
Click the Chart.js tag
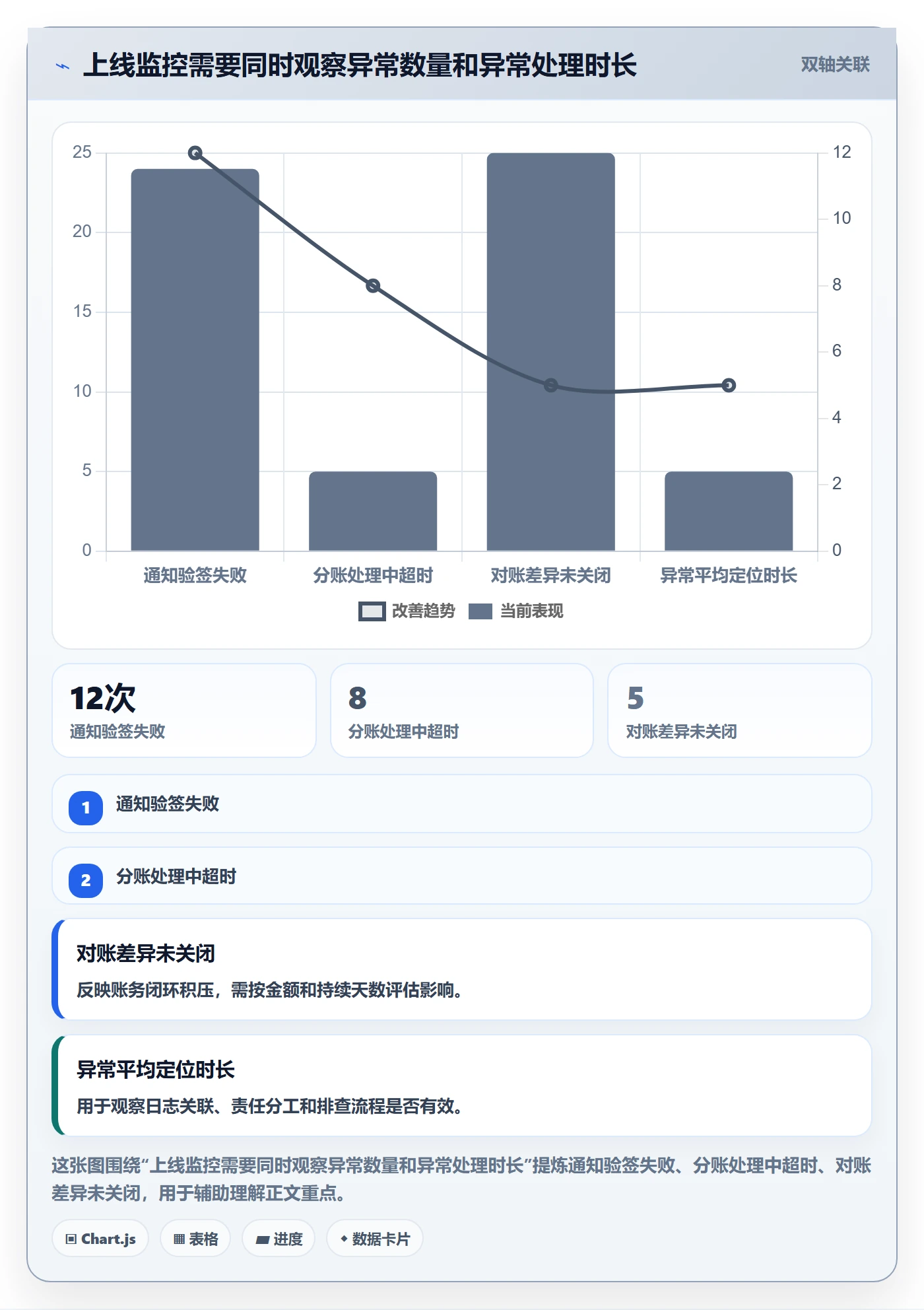(x=100, y=1239)
